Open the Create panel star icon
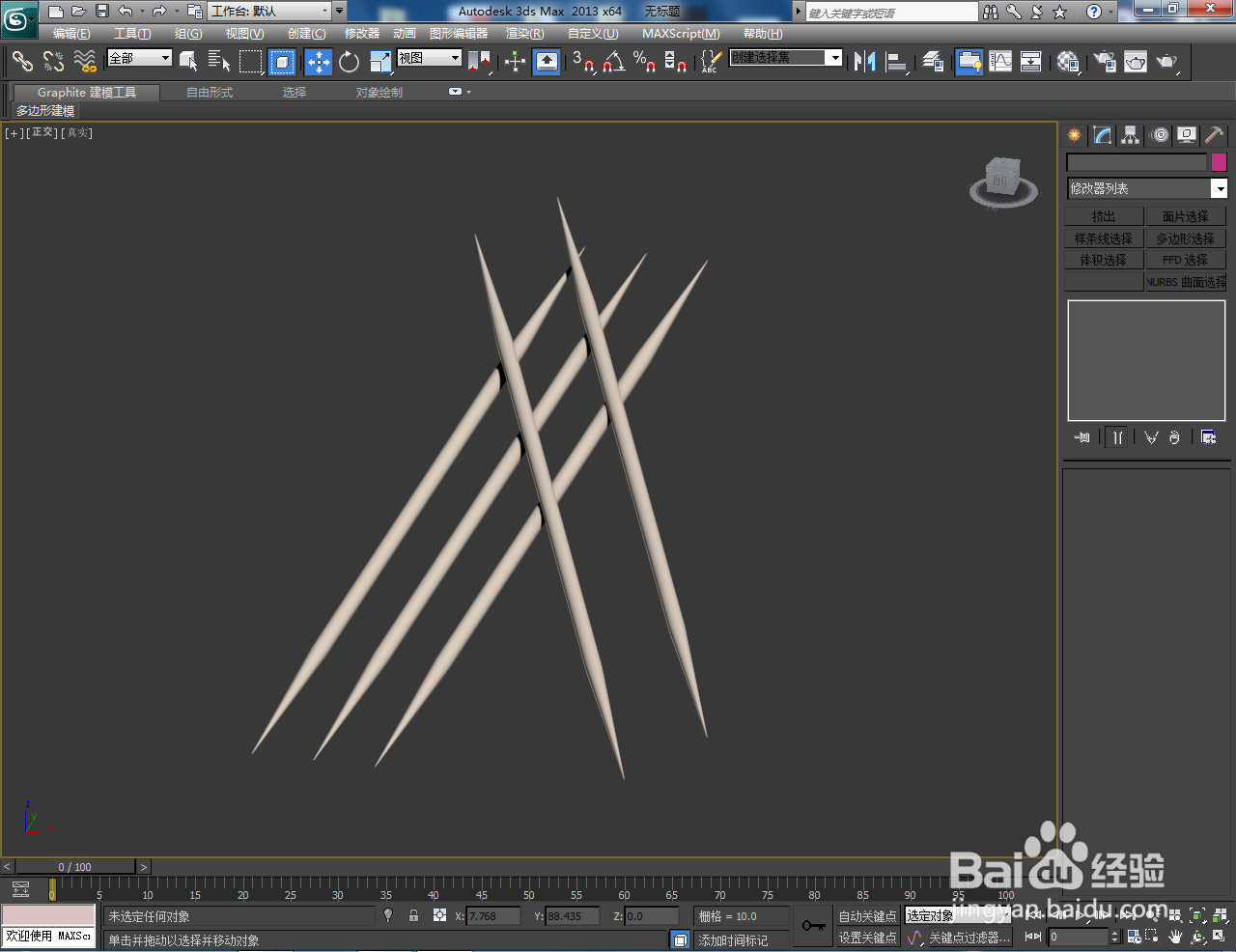The width and height of the screenshot is (1236, 952). [x=1074, y=135]
